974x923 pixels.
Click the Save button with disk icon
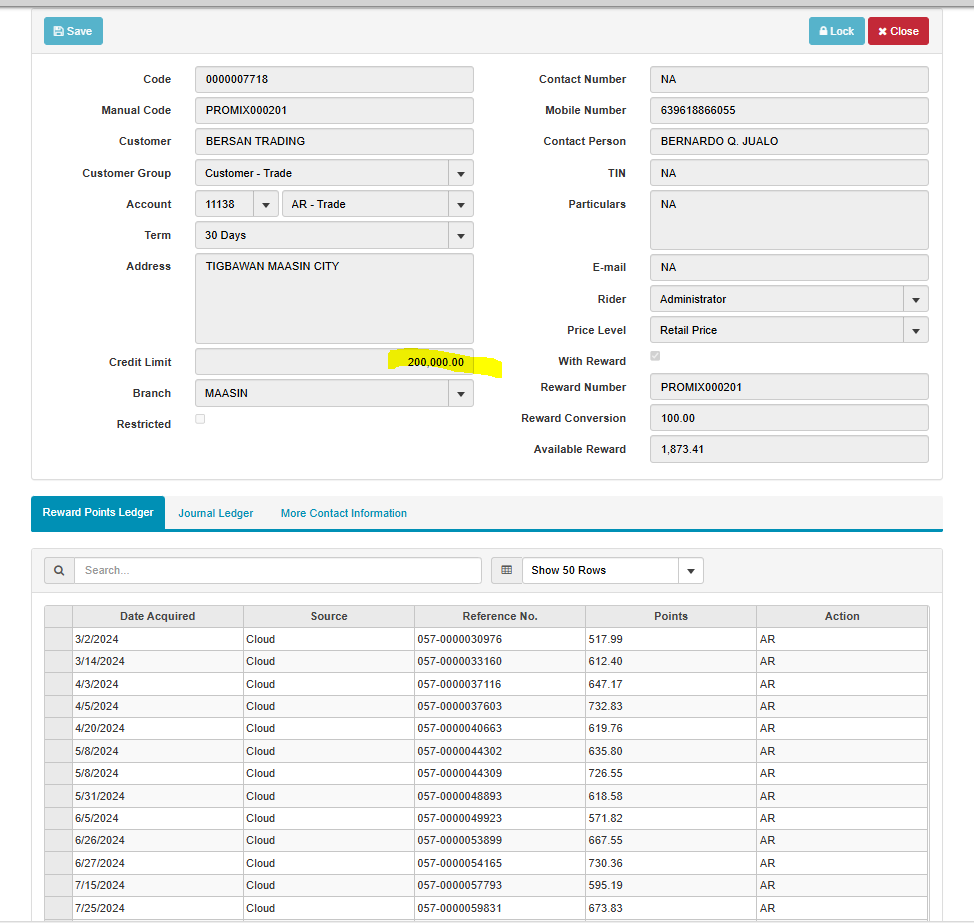[73, 31]
